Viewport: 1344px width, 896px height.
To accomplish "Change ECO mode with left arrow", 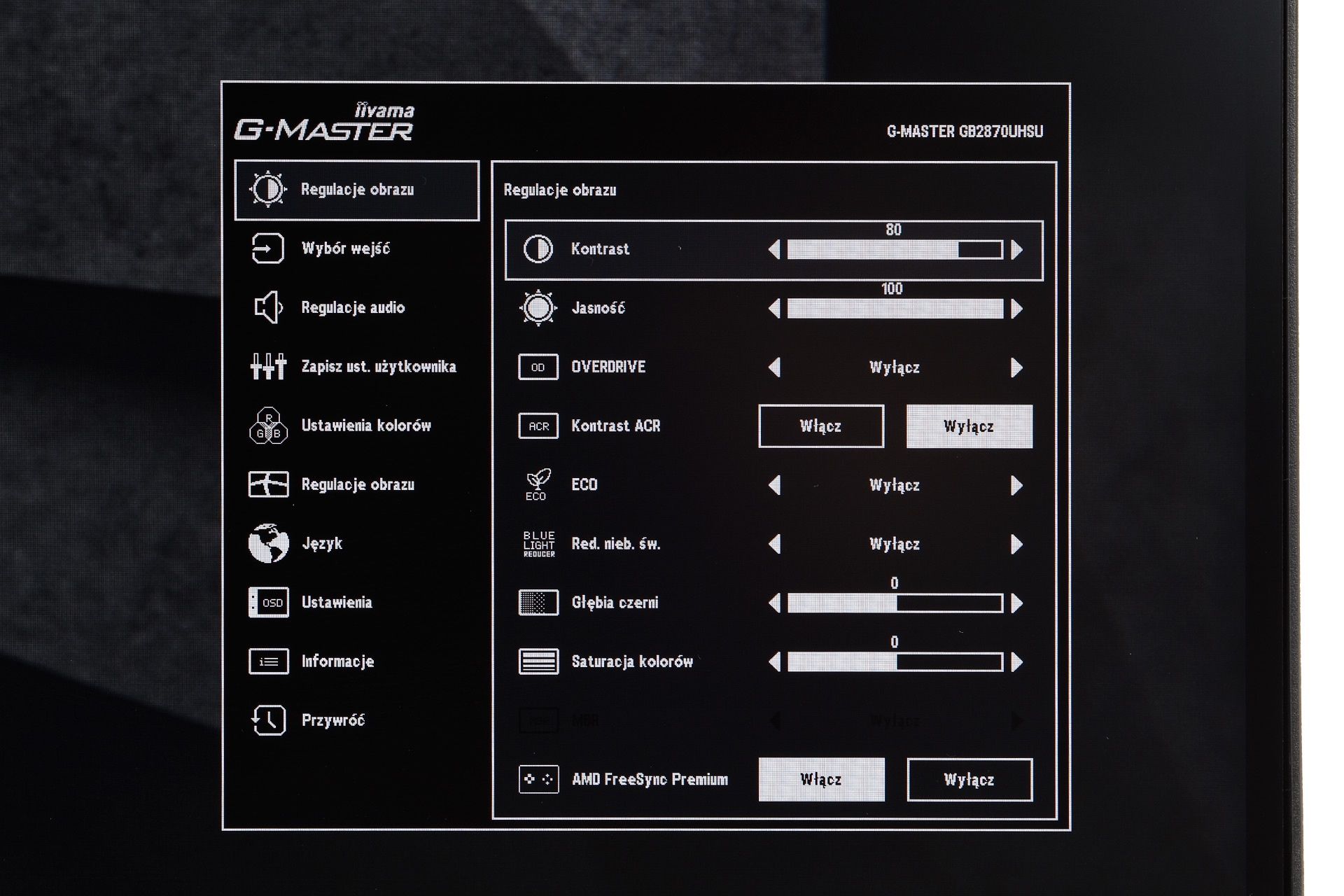I will pos(774,485).
